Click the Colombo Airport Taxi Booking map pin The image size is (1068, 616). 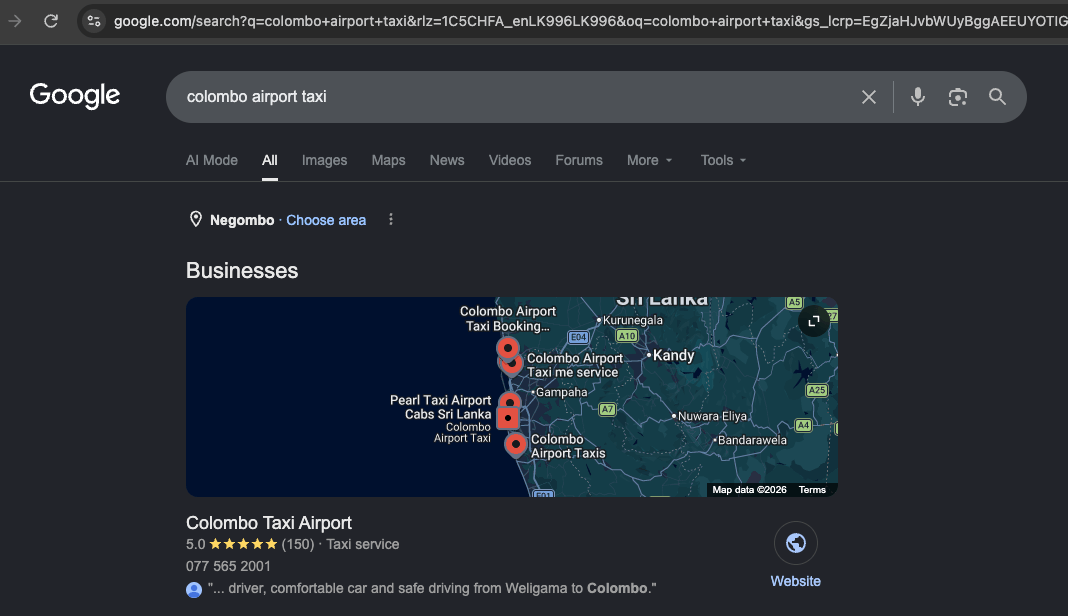pos(507,349)
